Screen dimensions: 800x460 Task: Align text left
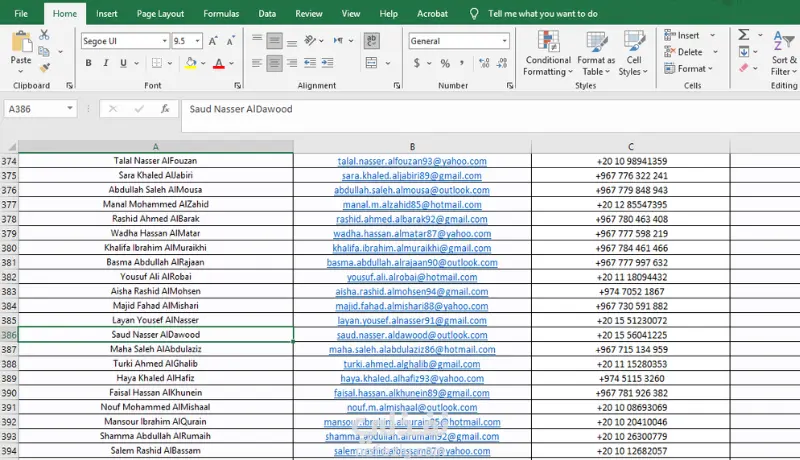click(x=257, y=63)
